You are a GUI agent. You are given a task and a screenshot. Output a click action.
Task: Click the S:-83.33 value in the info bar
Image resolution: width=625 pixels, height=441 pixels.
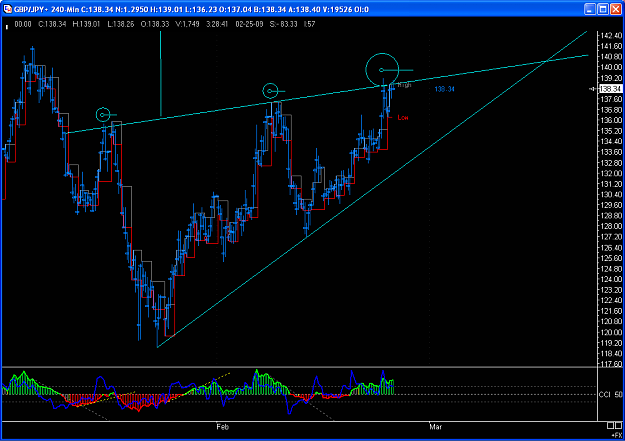tap(283, 24)
